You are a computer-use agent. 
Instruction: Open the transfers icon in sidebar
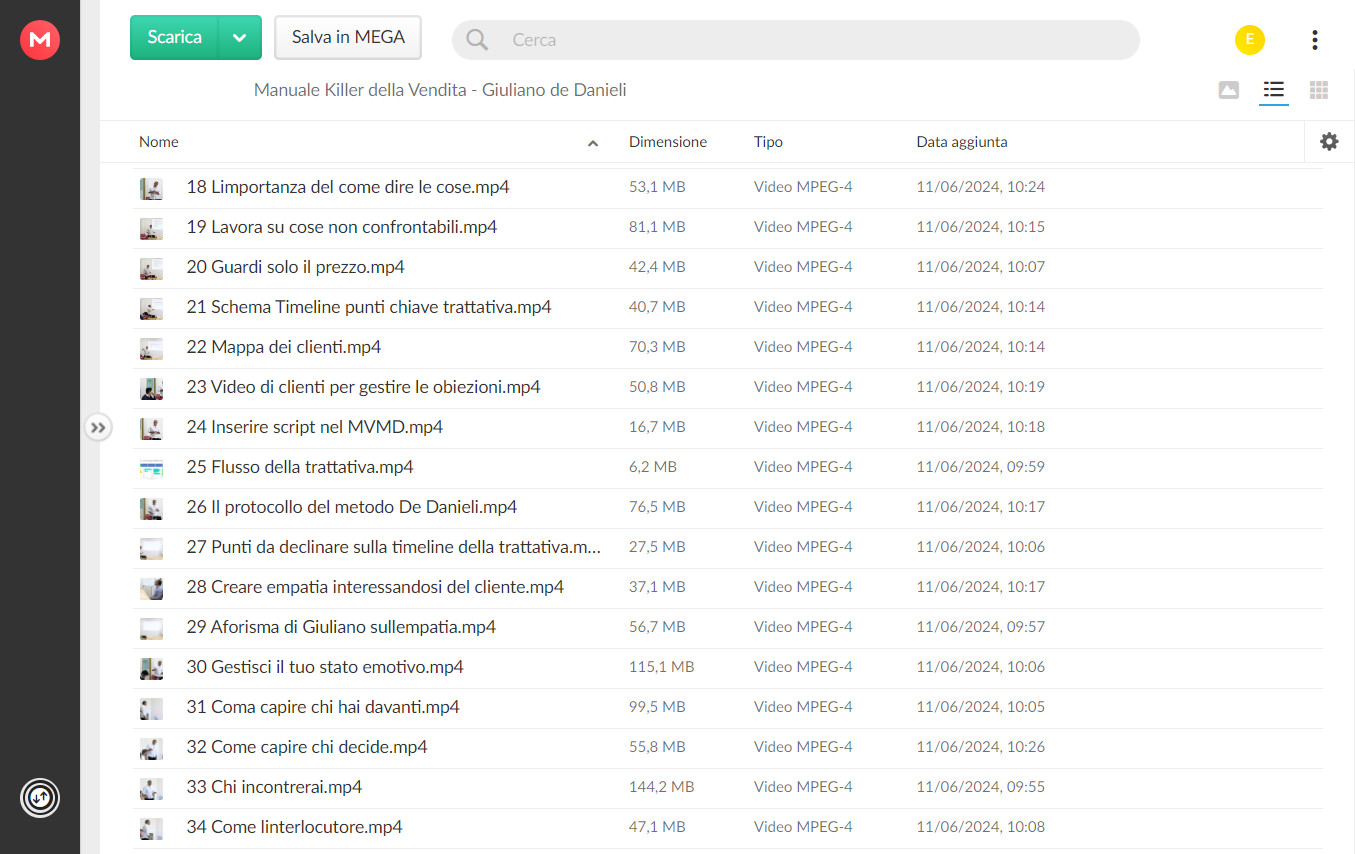(x=40, y=798)
